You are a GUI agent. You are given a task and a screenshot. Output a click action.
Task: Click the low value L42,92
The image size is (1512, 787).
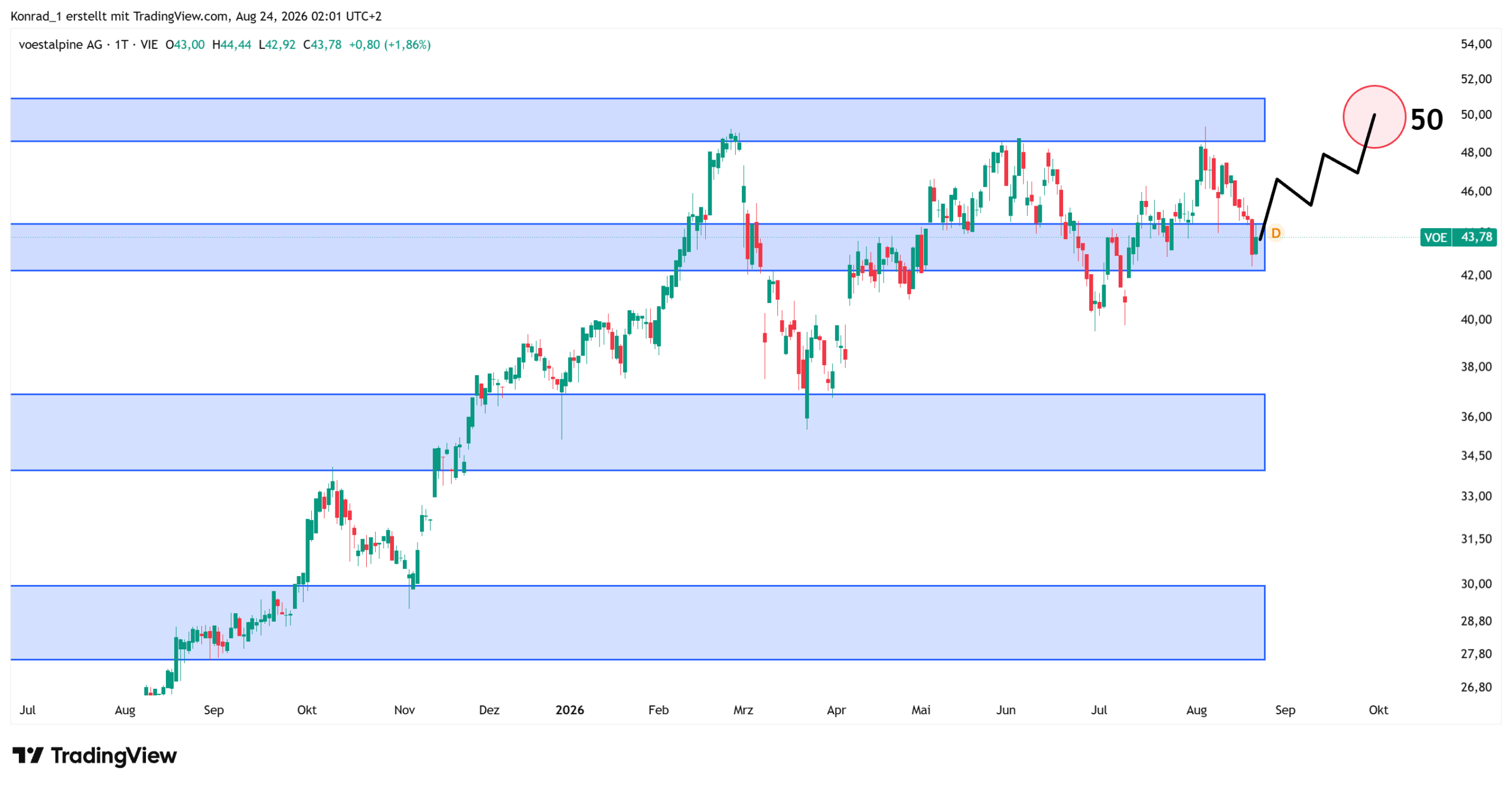tap(277, 45)
